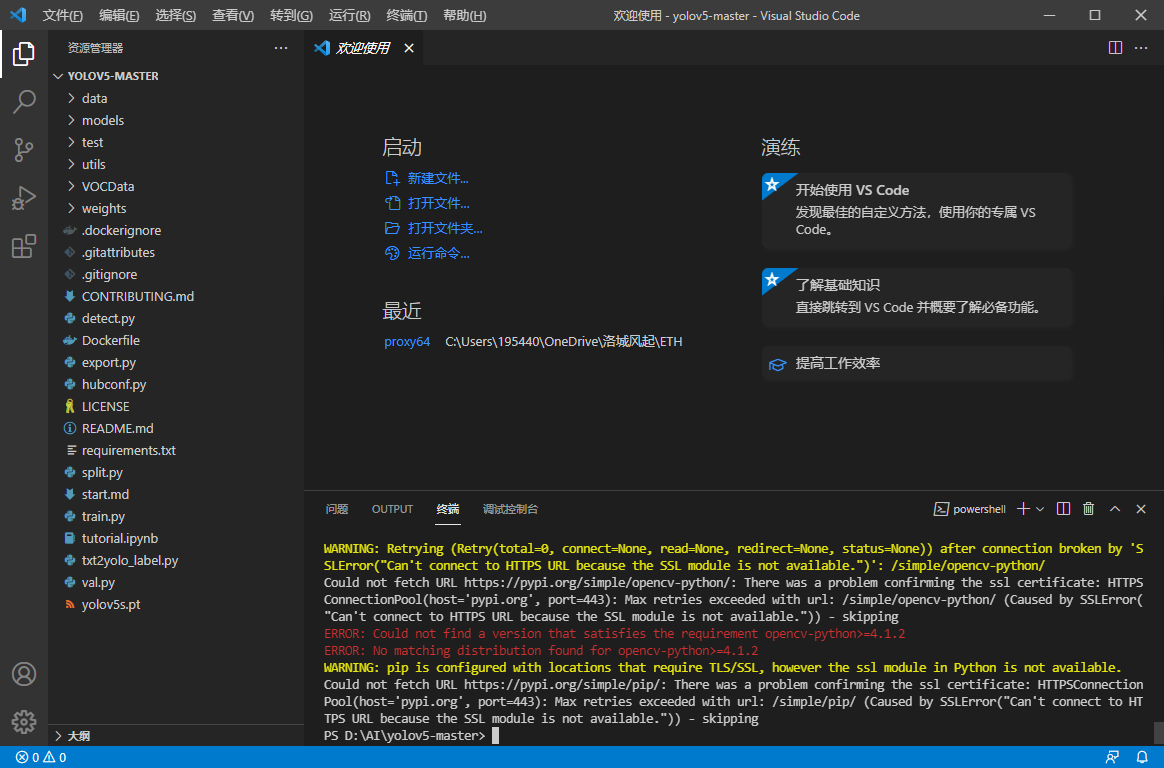Screen dimensions: 1164x768
Task: Focus the terminal input prompt line
Action: tap(731, 735)
